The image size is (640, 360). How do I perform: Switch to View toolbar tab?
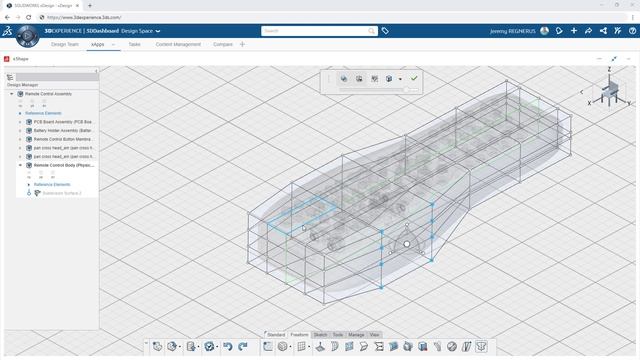click(x=374, y=335)
